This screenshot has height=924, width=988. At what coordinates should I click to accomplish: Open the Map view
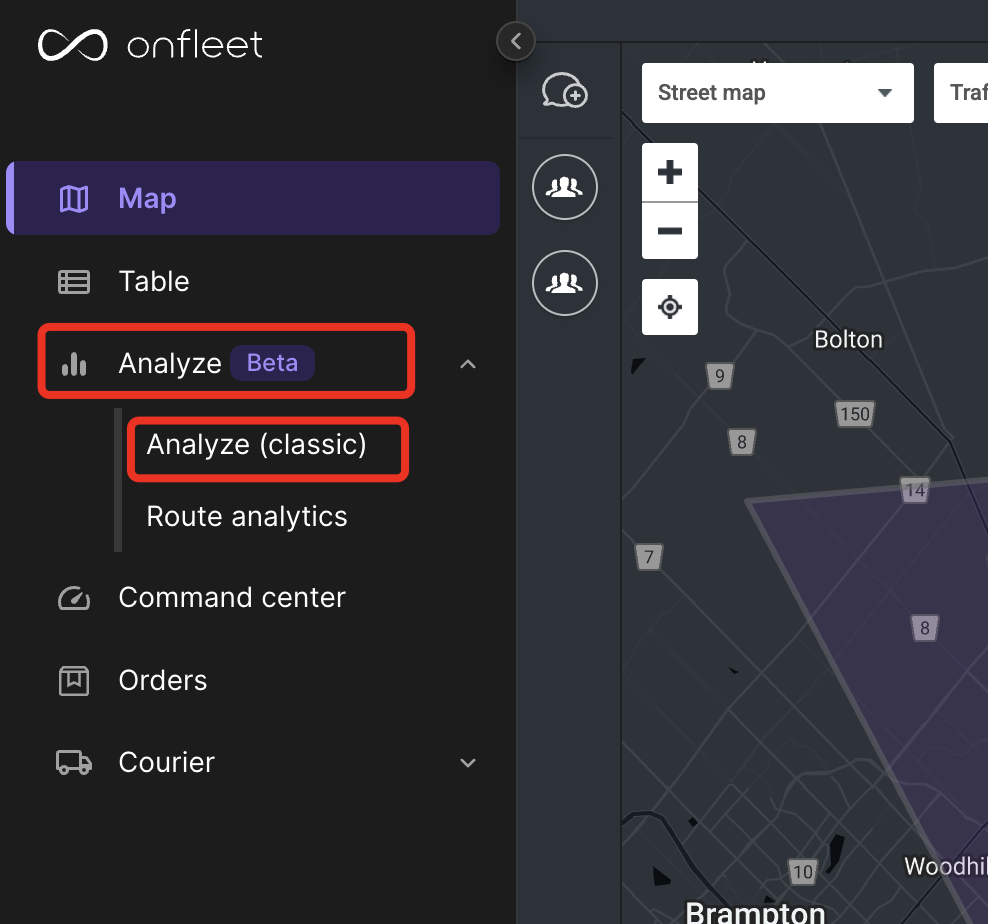253,198
